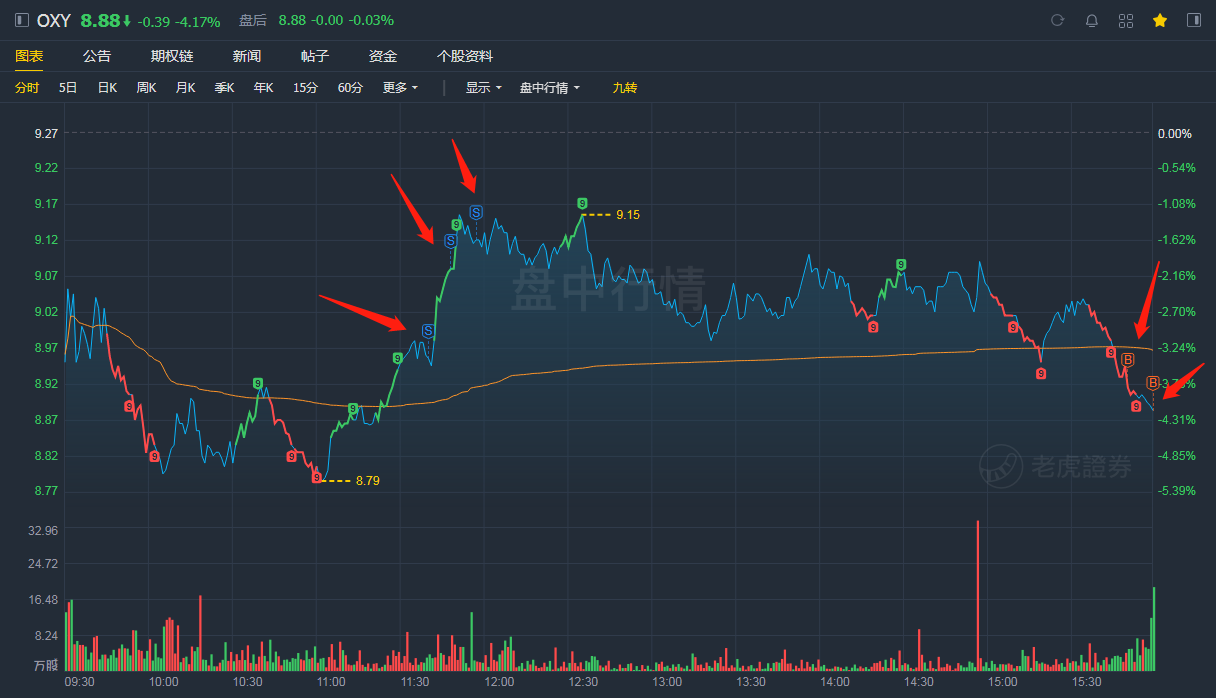Click the tallest red volume bar near 14:50
The image size is (1216, 698).
click(977, 595)
